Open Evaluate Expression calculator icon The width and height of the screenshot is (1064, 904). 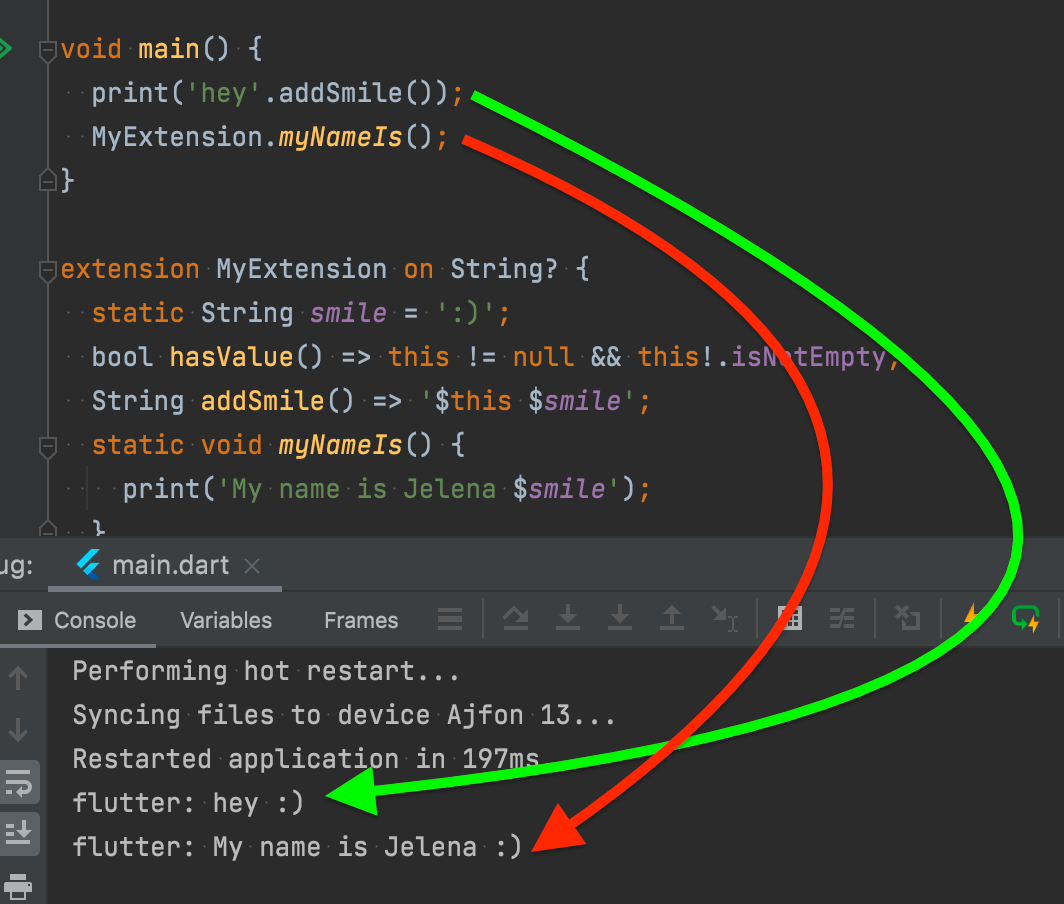(790, 618)
